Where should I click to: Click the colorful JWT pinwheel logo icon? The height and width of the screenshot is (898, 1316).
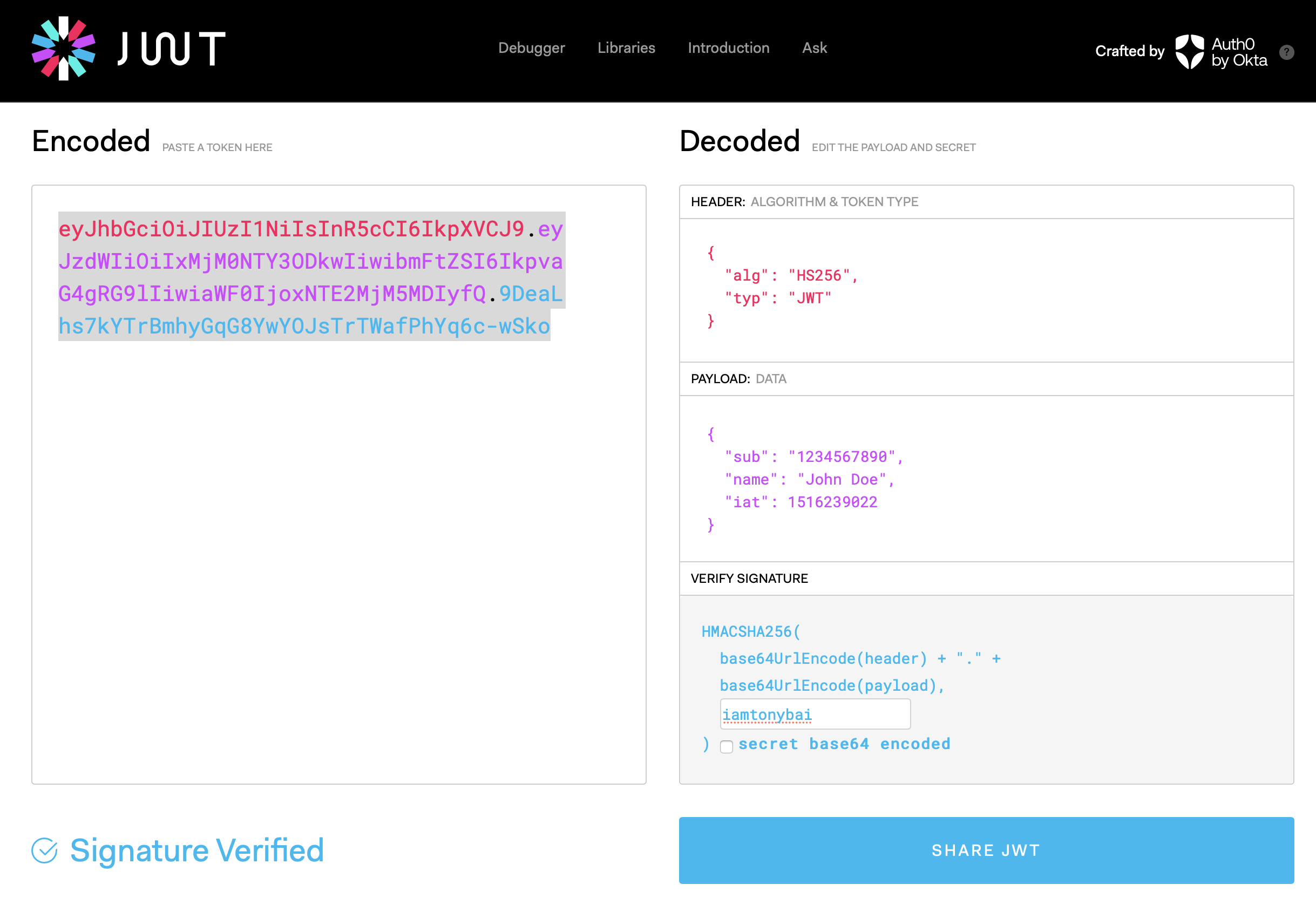pyautogui.click(x=63, y=49)
